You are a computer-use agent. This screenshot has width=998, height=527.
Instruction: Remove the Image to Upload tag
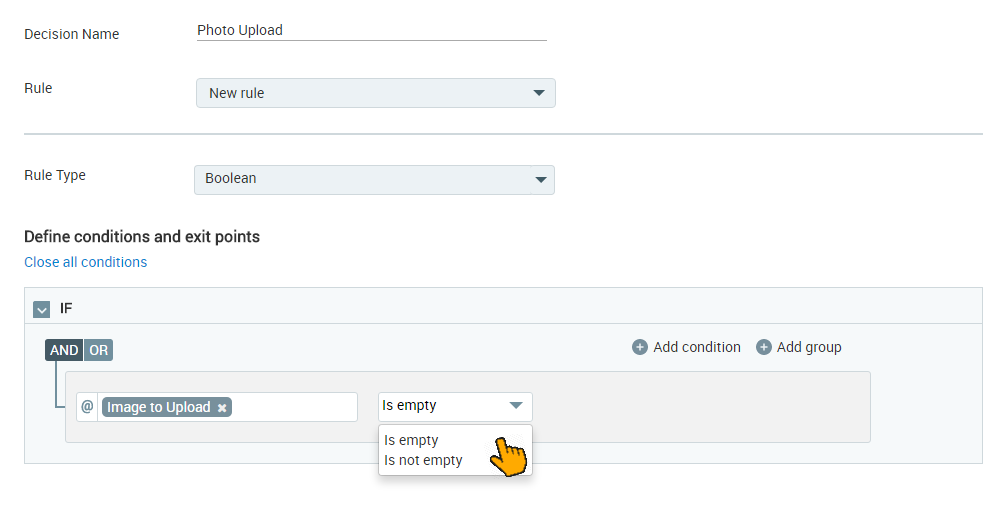point(222,408)
